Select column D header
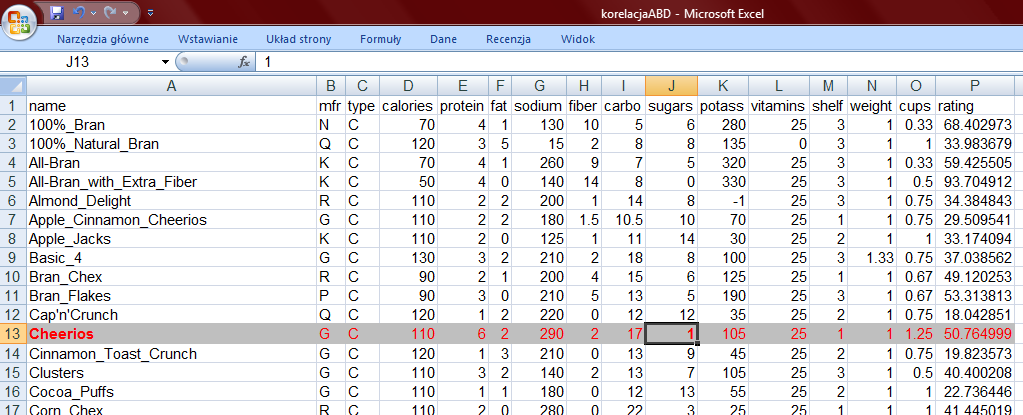Image resolution: width=1023 pixels, height=415 pixels. click(x=408, y=86)
